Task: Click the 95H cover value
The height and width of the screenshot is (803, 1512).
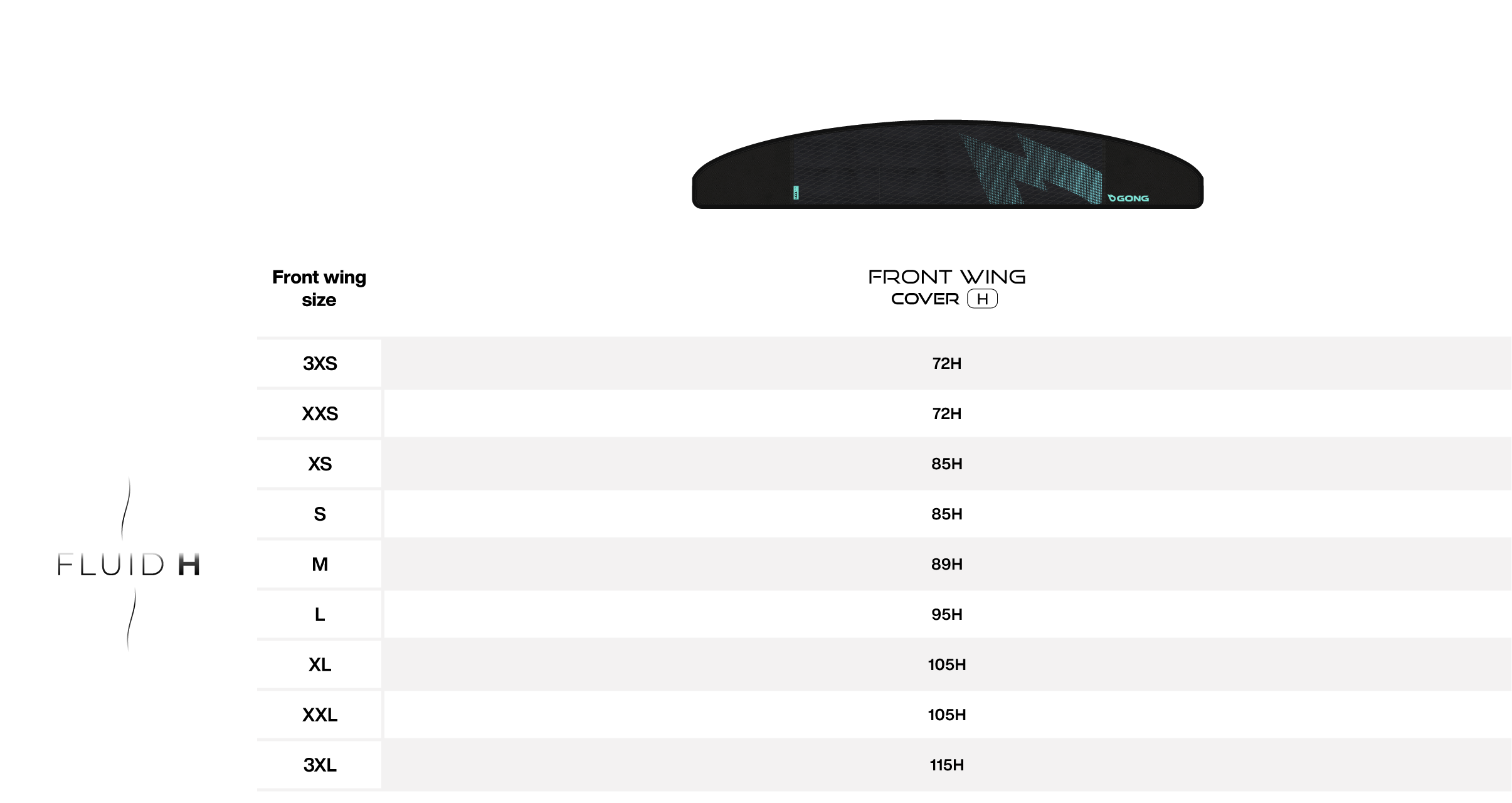Action: pos(947,614)
